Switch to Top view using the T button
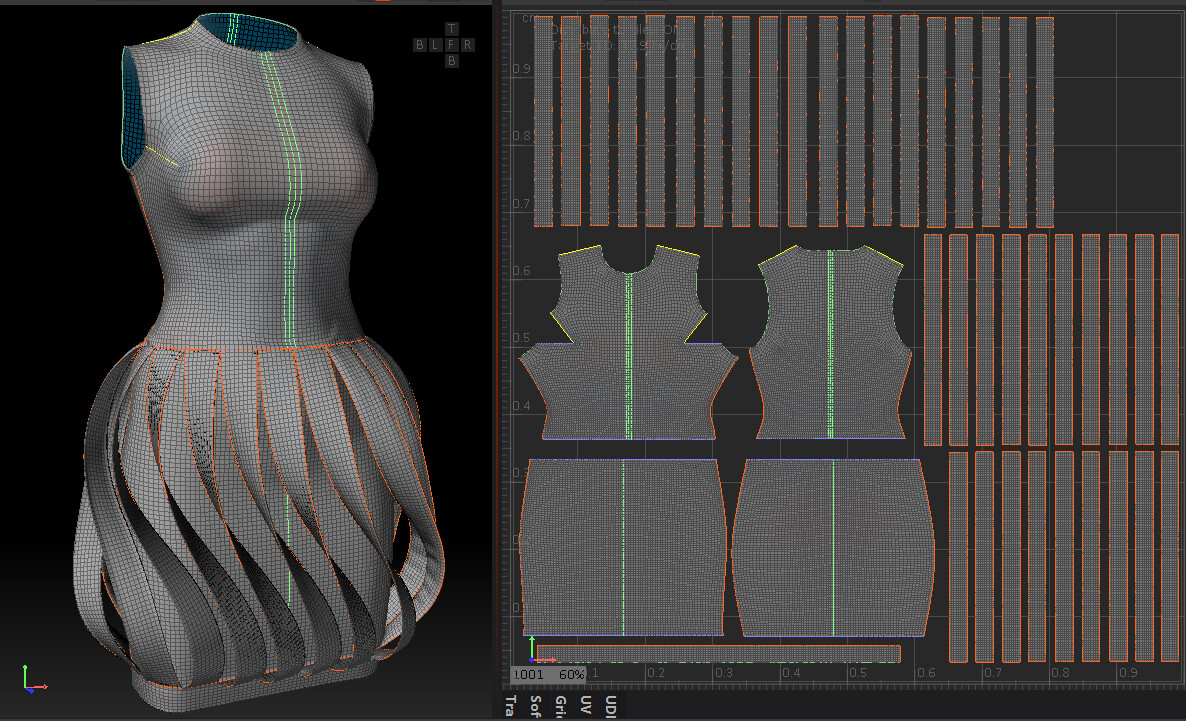This screenshot has height=721, width=1186. 452,28
